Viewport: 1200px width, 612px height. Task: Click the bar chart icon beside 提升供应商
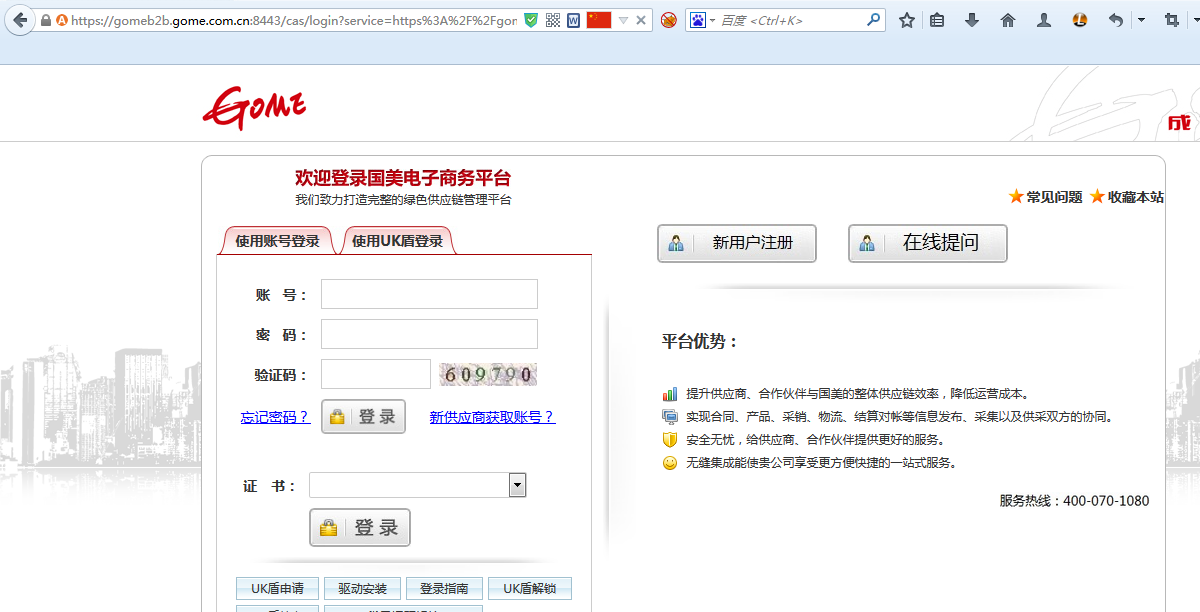coord(670,394)
